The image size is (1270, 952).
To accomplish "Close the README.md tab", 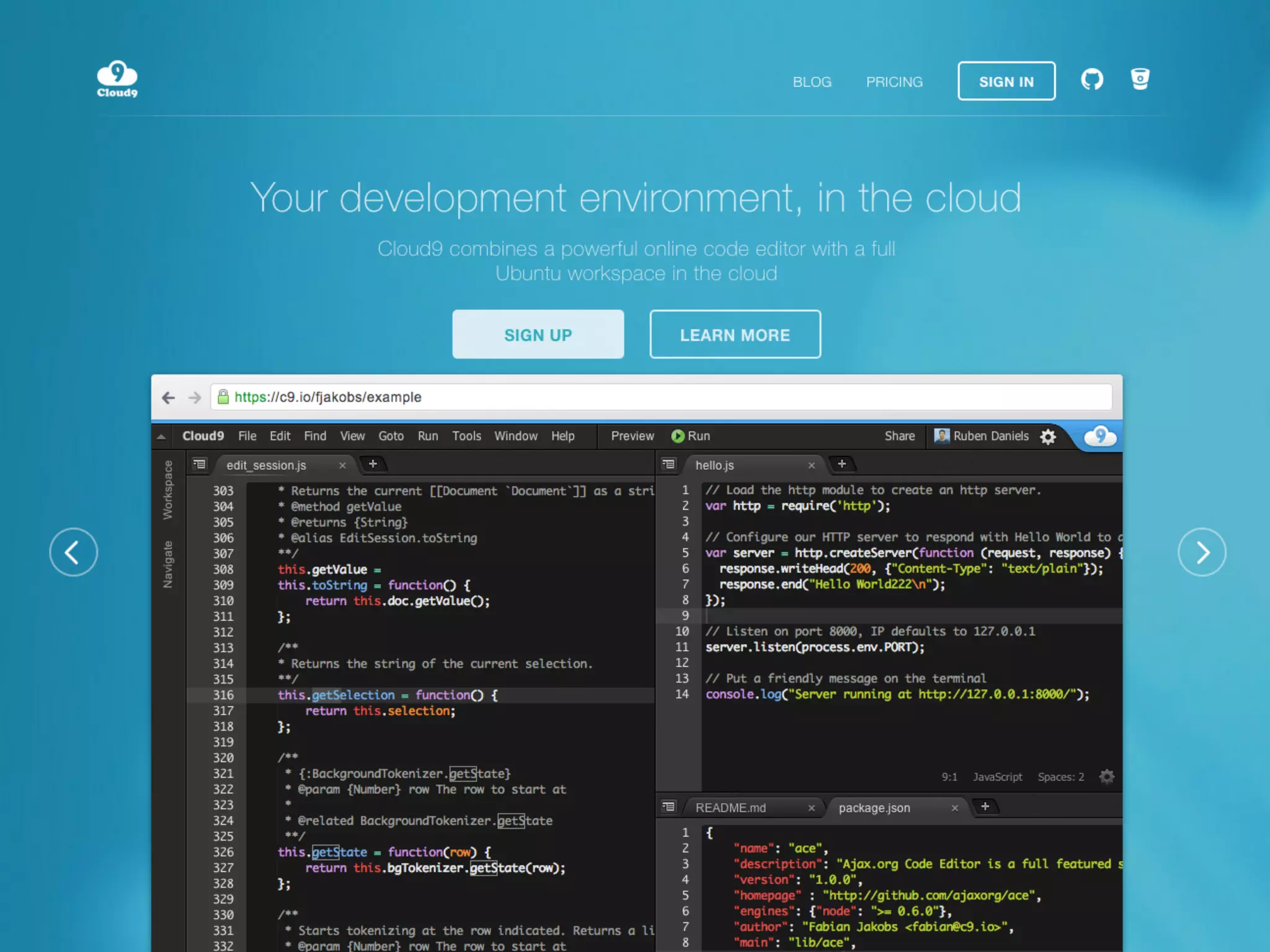I will 811,808.
